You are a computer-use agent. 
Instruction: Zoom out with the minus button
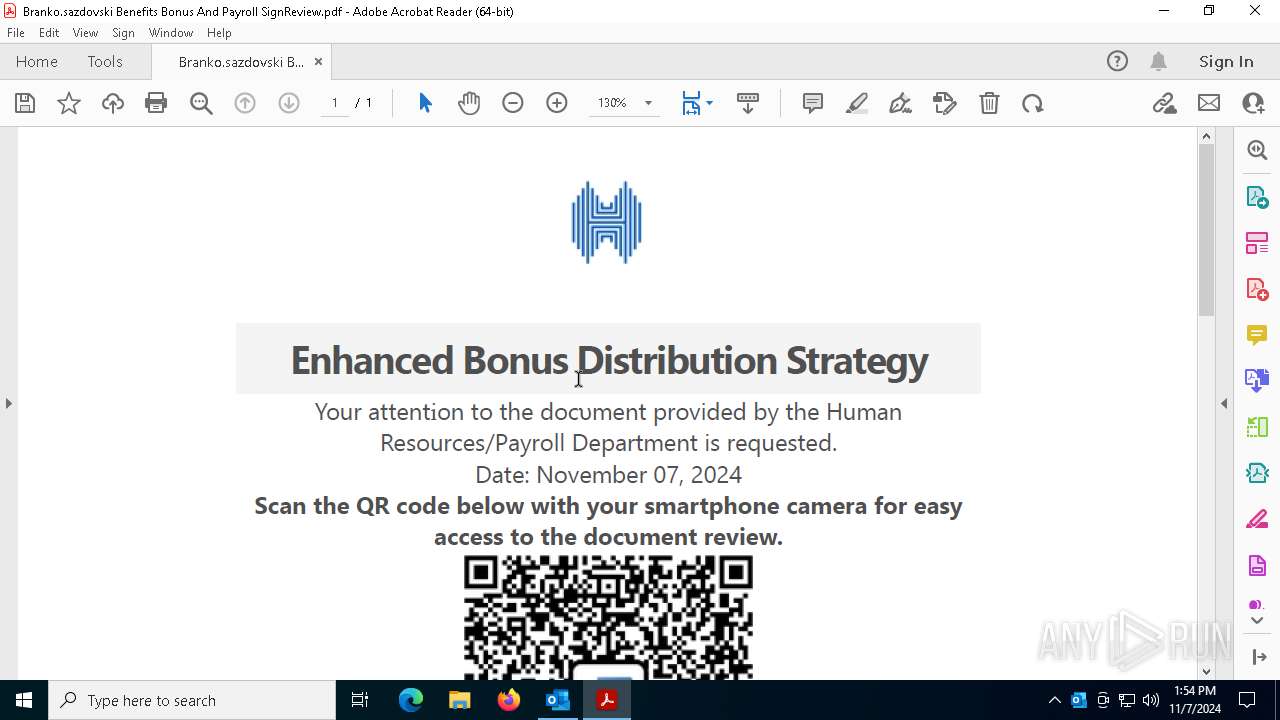pos(513,103)
